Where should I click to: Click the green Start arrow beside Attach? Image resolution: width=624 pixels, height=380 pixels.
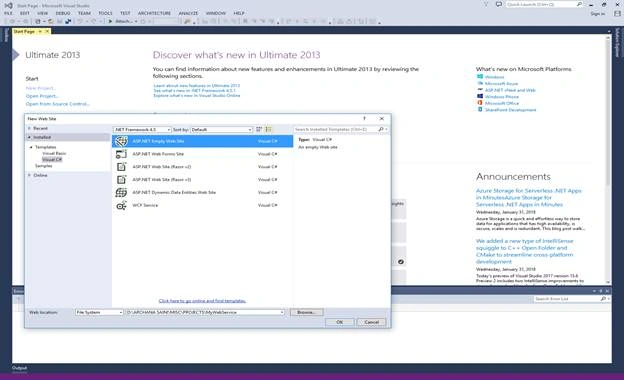point(110,21)
